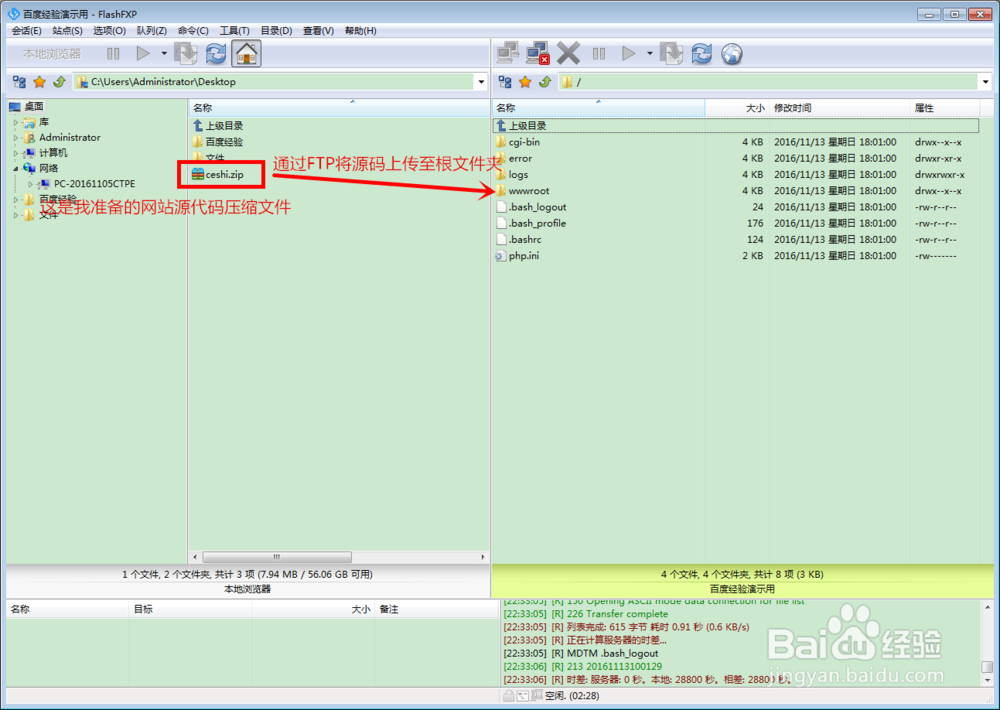Toggle the remote folder tree view icon
This screenshot has height=710, width=1000.
505,82
